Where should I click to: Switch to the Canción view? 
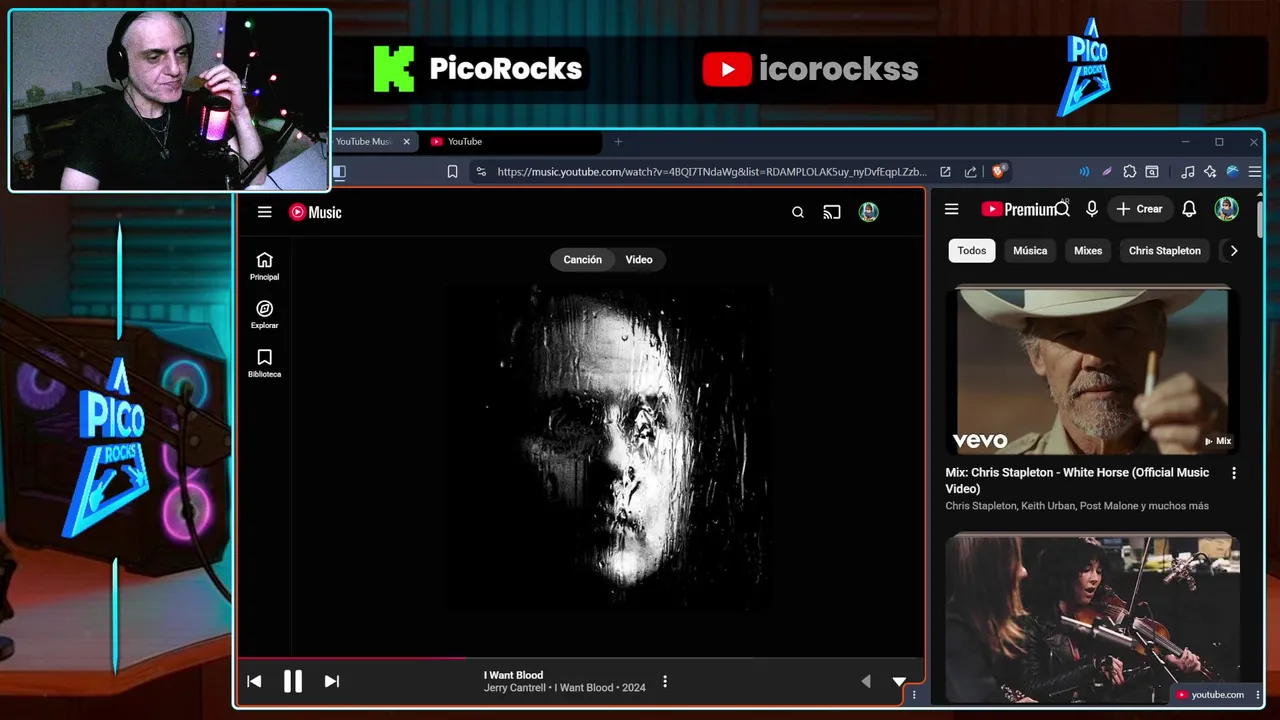coord(582,260)
